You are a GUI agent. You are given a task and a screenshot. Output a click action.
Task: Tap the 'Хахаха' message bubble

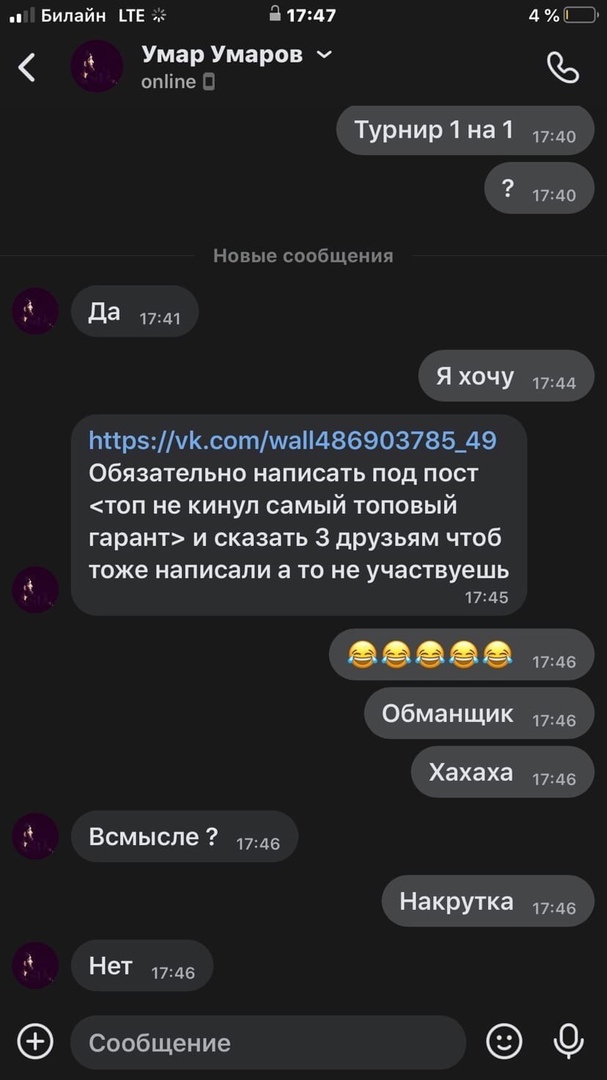[x=503, y=772]
